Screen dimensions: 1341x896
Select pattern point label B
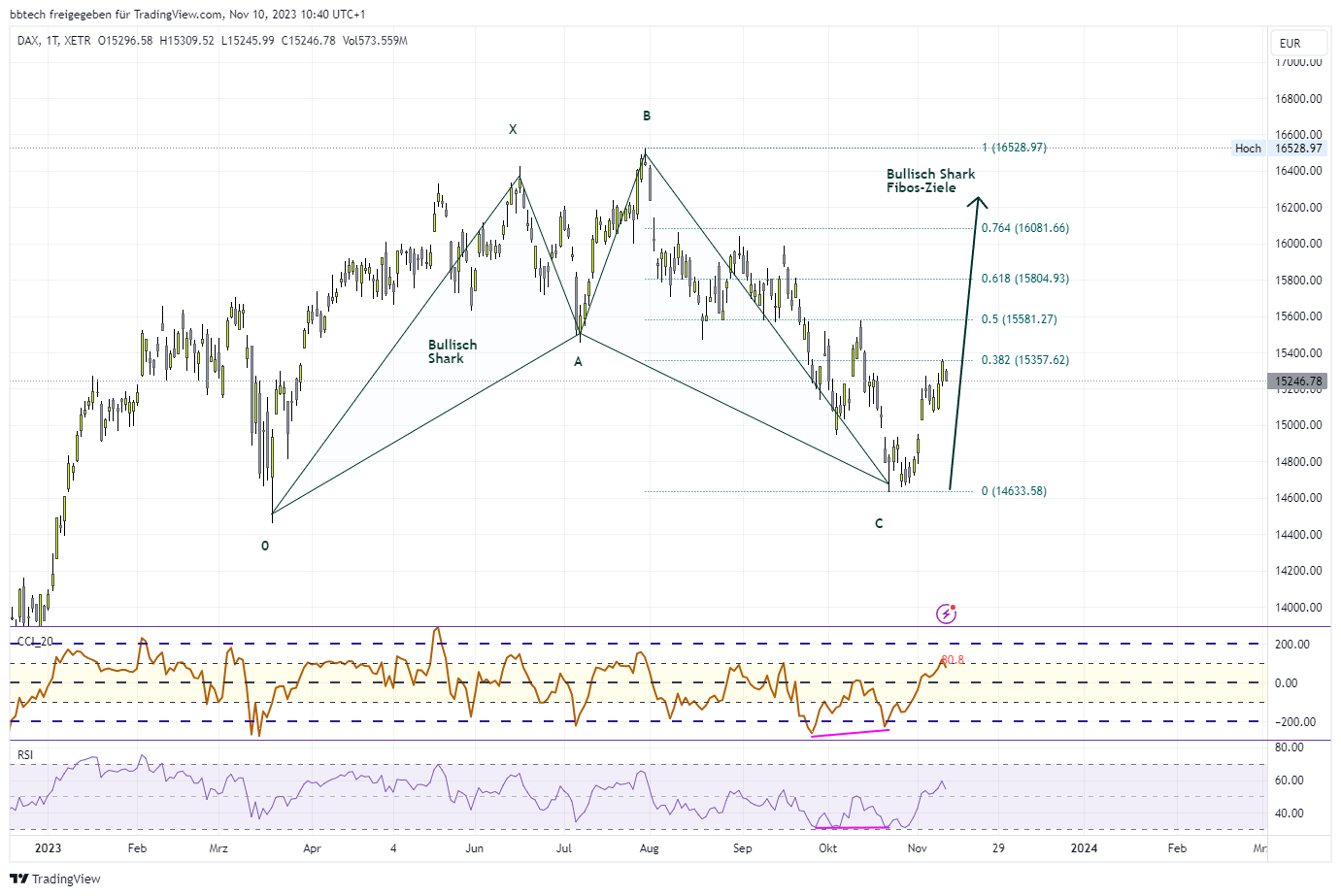pyautogui.click(x=647, y=116)
